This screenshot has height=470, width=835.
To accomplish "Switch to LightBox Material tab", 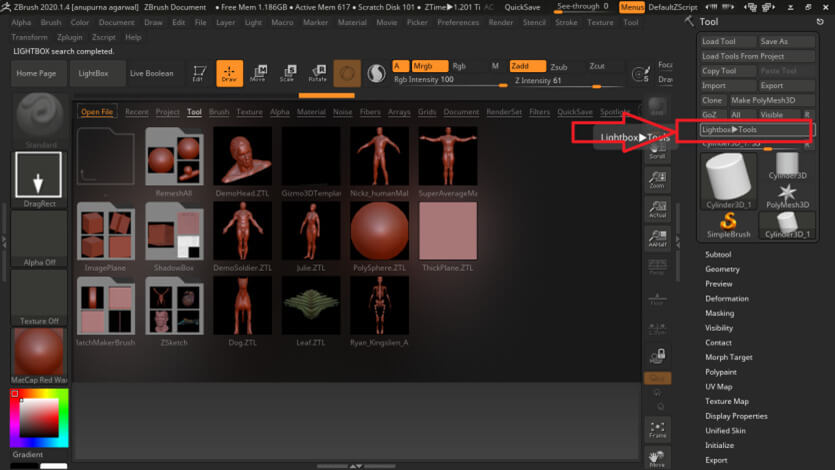I will (x=311, y=112).
